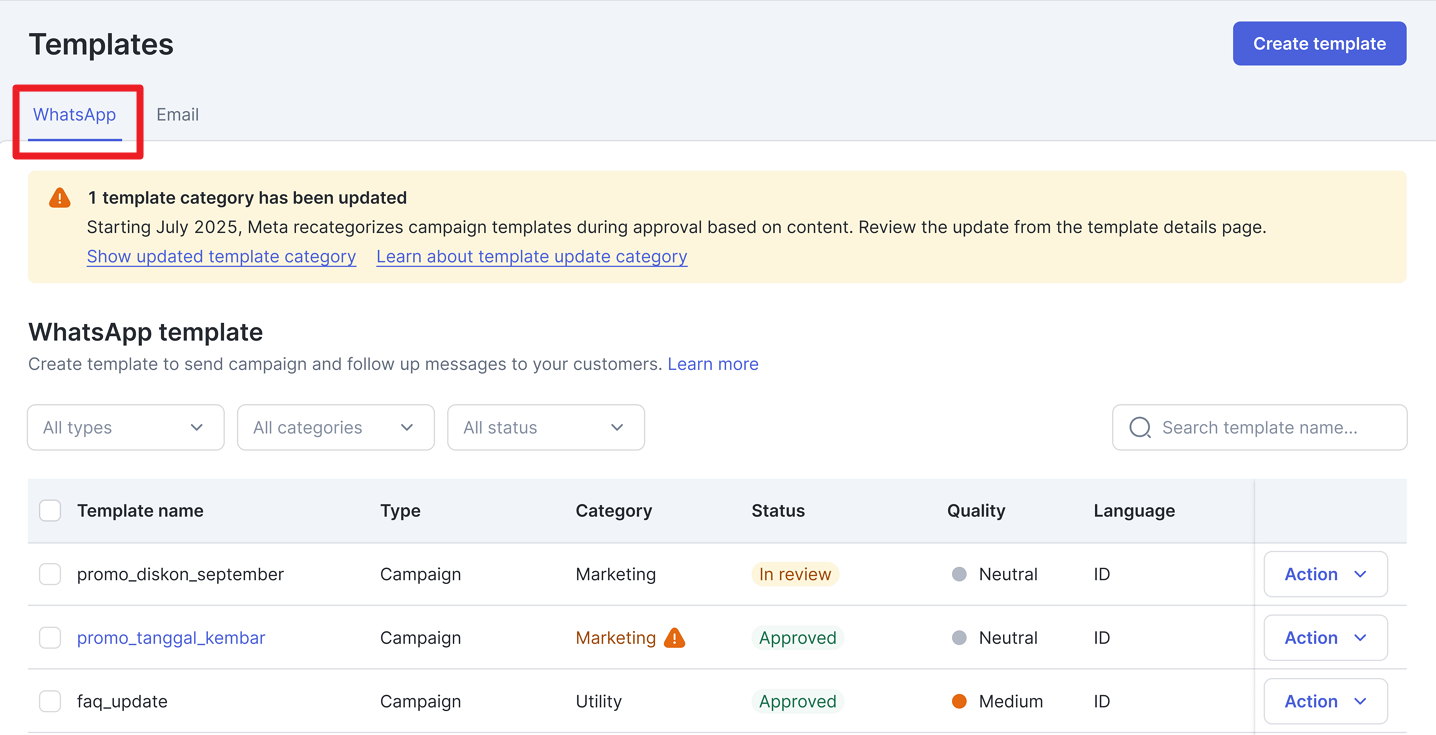Check the promo_diskon_september row checkbox

[x=50, y=575]
